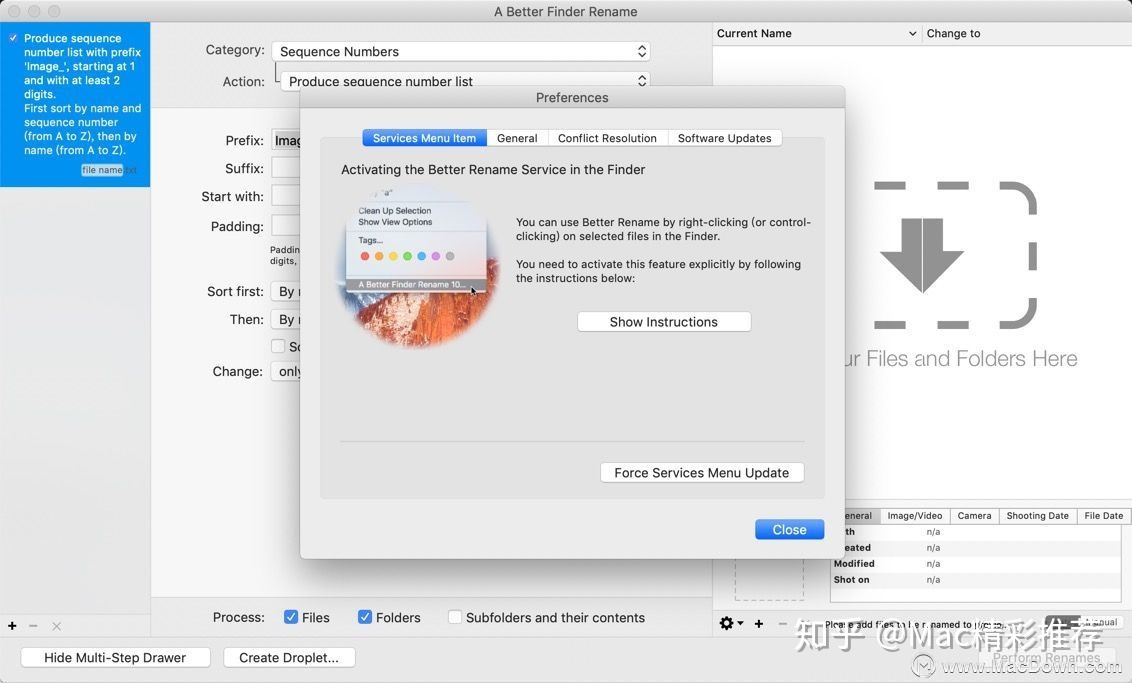This screenshot has width=1132, height=683.
Task: Add a rename step with the sidebar plus icon
Action: pyautogui.click(x=12, y=626)
